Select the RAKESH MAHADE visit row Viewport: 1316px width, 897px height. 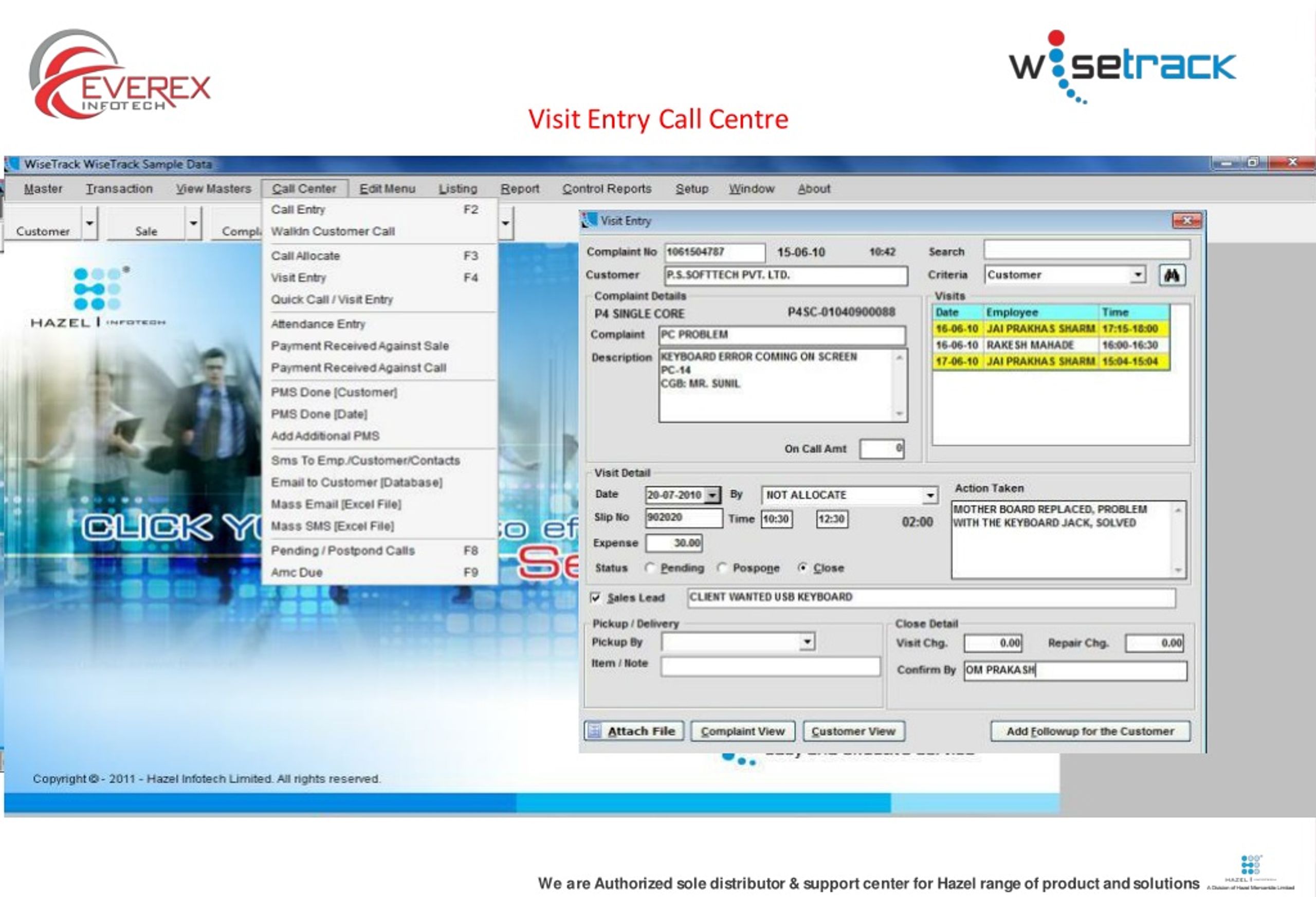tap(1051, 345)
